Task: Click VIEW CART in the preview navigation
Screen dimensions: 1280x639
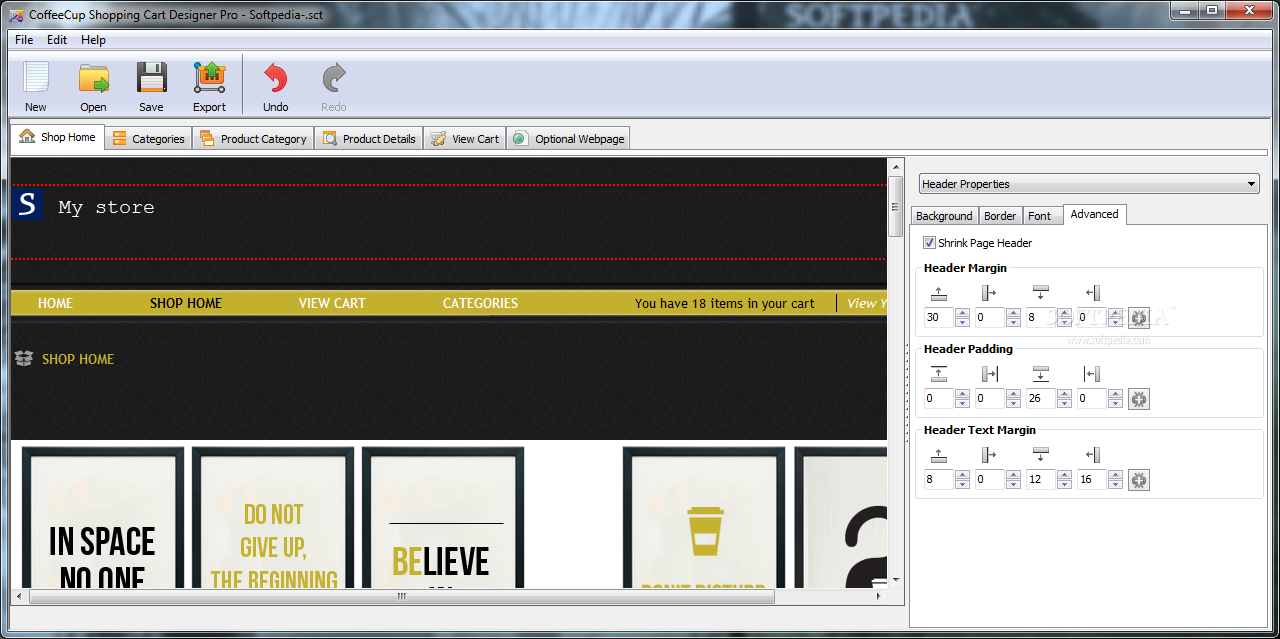Action: [332, 303]
